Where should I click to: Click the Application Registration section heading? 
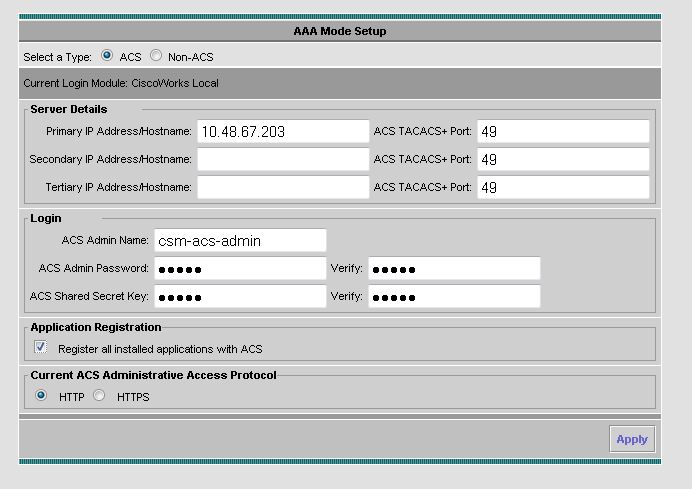pos(96,327)
